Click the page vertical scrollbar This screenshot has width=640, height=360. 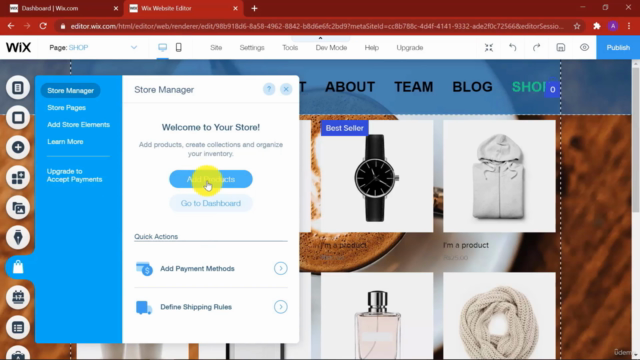click(636, 139)
